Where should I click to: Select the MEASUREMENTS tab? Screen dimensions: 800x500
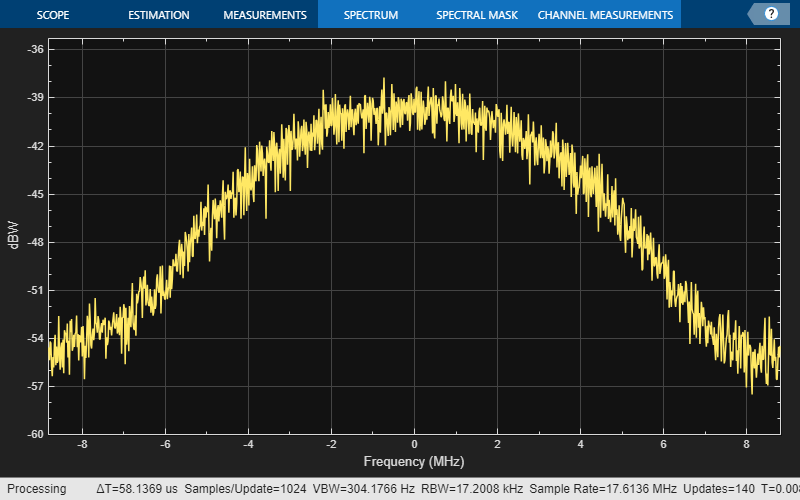click(265, 15)
